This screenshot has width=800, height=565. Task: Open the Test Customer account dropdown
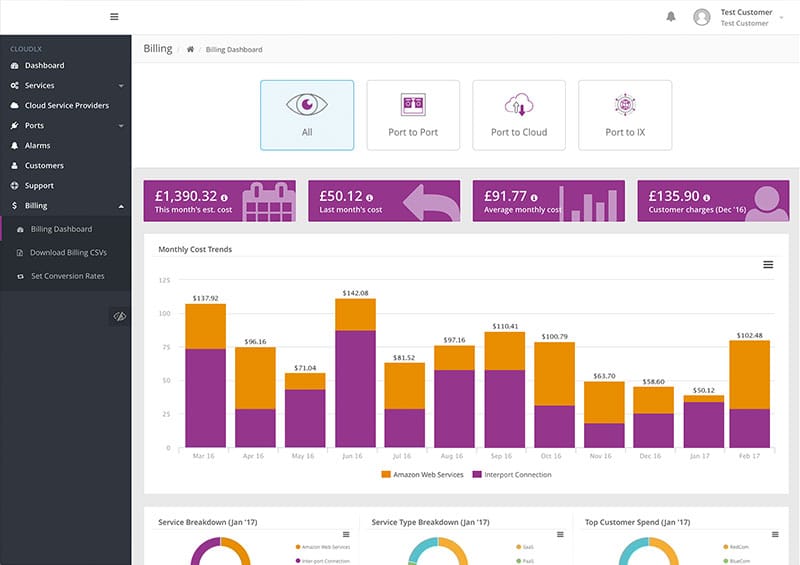pyautogui.click(x=752, y=17)
